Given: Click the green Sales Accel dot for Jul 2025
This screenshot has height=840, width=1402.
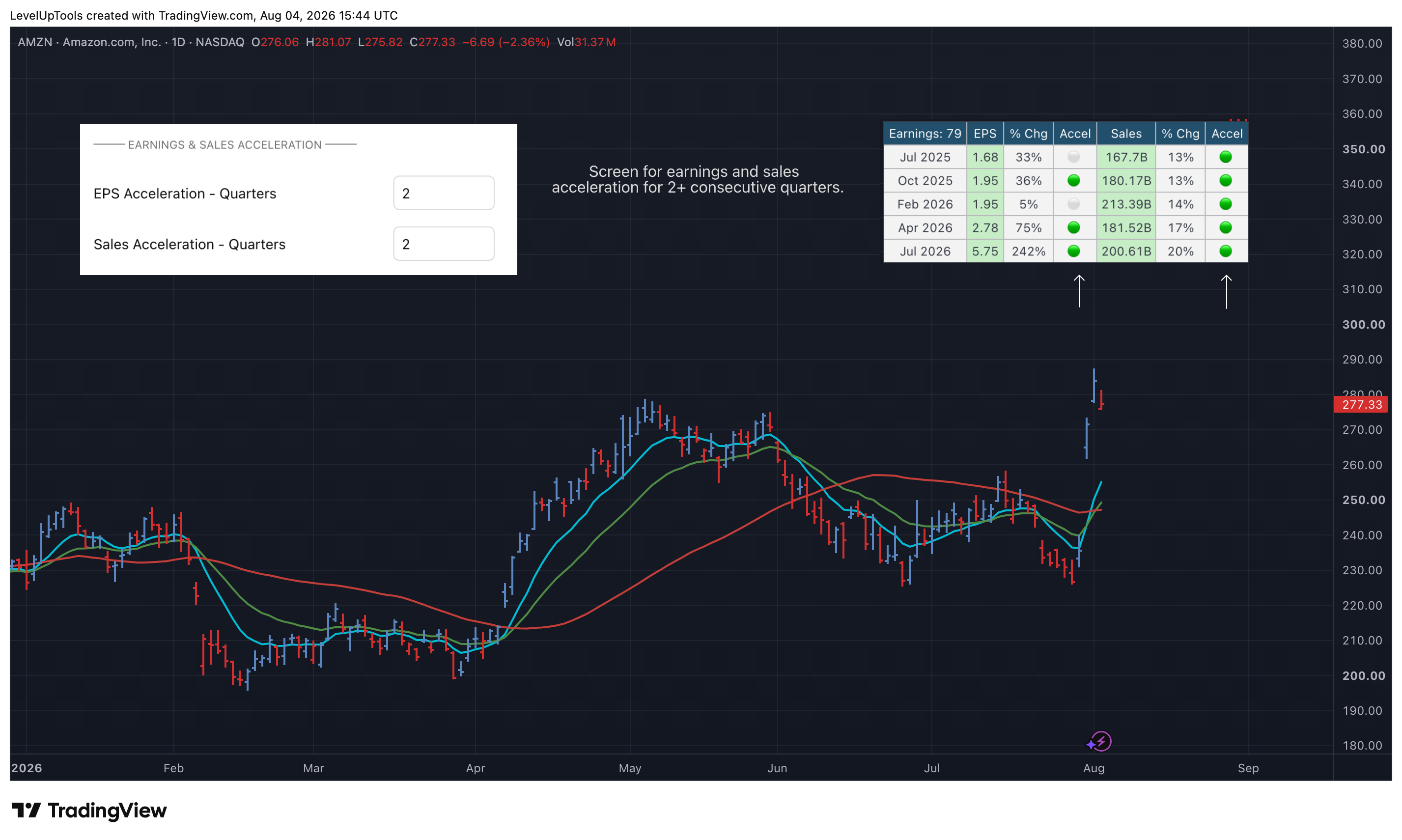Looking at the screenshot, I should [x=1226, y=157].
